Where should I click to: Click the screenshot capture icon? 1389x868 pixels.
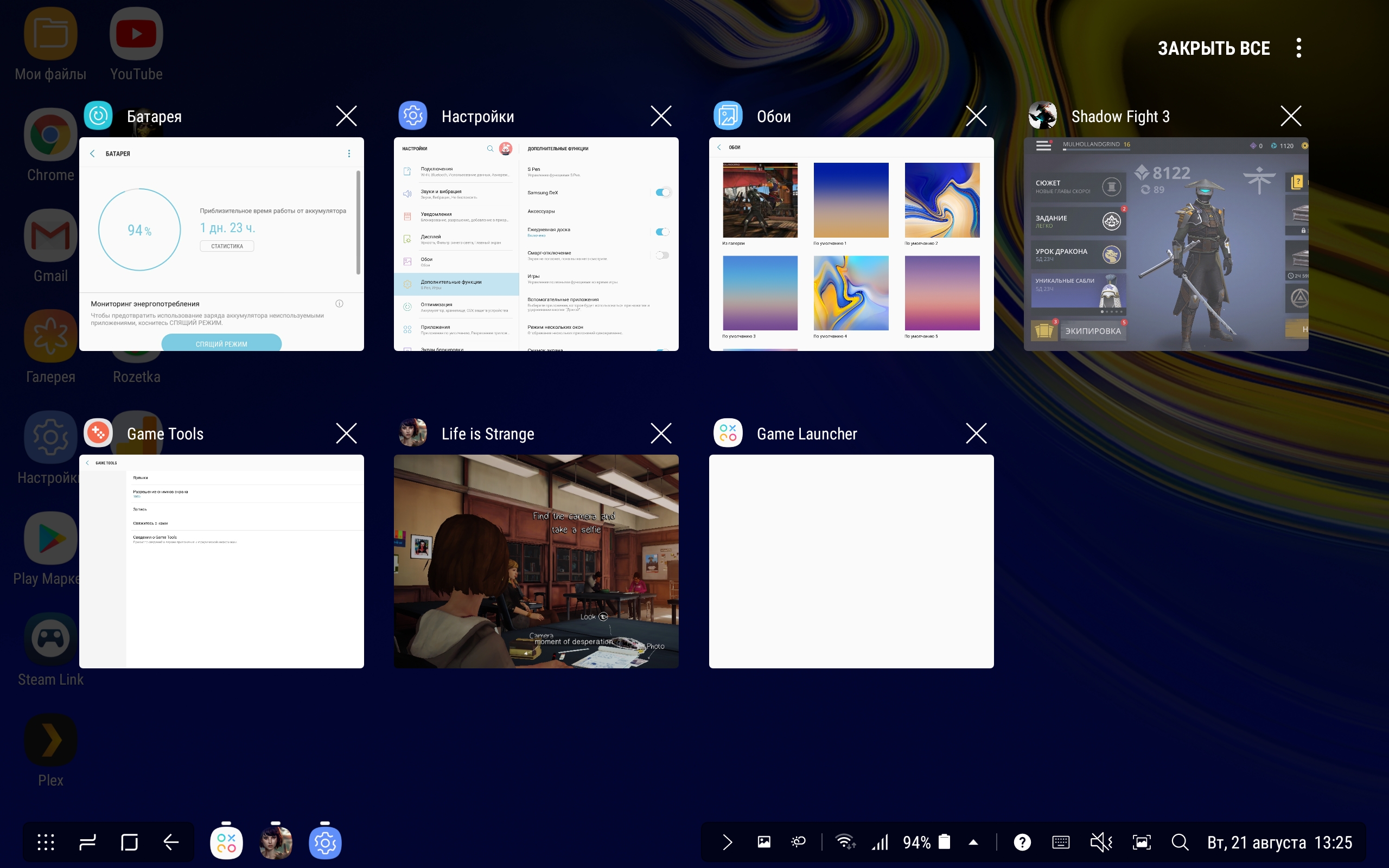coord(1141,842)
